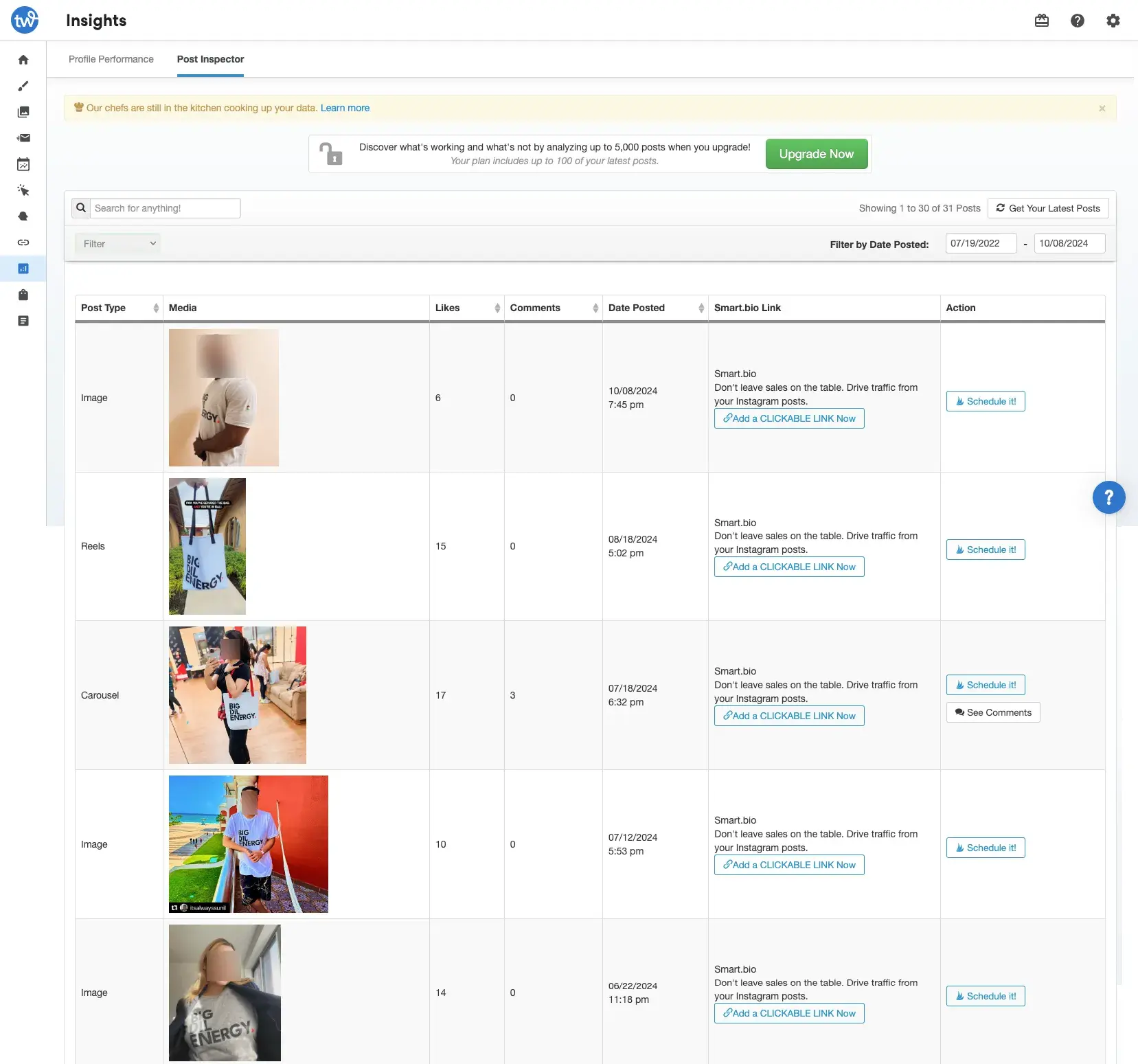The height and width of the screenshot is (1064, 1138).
Task: Click Get Your Latest Posts button
Action: (1048, 208)
